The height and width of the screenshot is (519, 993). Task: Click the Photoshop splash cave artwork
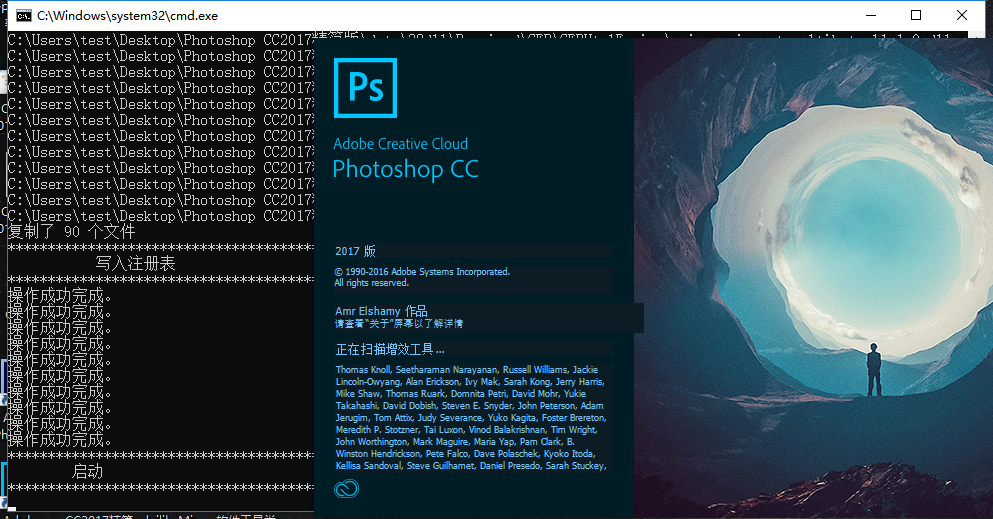click(x=813, y=278)
